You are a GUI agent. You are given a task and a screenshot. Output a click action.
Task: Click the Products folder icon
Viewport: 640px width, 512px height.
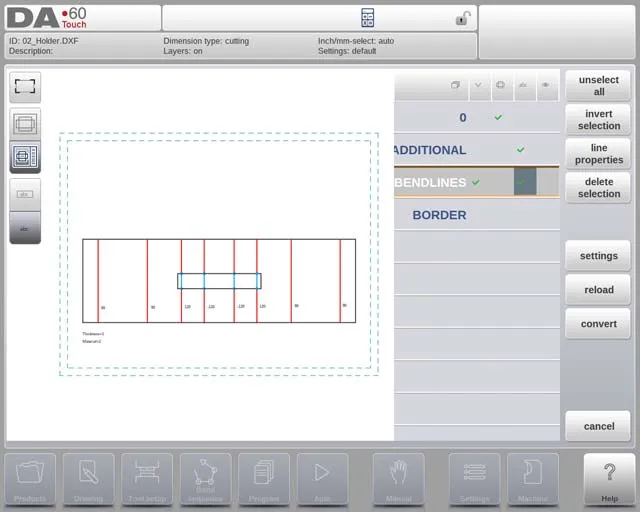click(x=30, y=478)
